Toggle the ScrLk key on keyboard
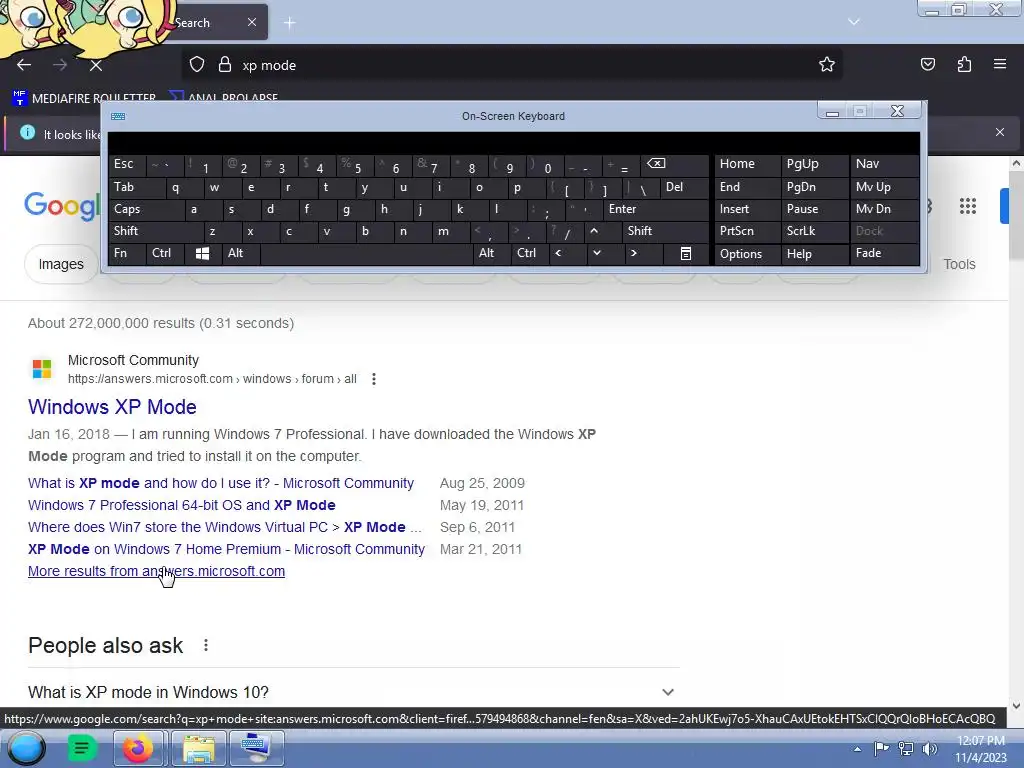Viewport: 1024px width, 768px height. point(814,231)
